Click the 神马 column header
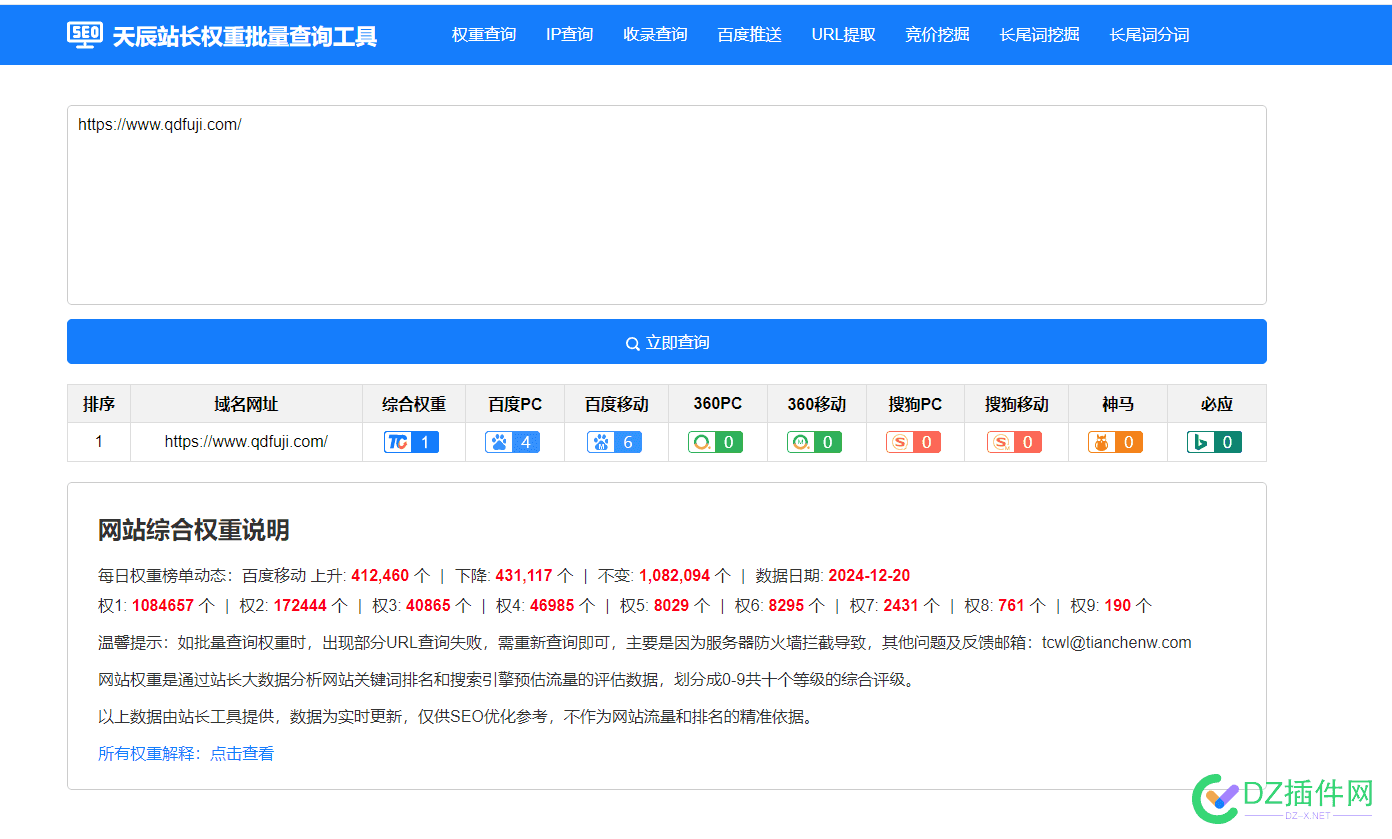The image size is (1392, 839). (1118, 404)
